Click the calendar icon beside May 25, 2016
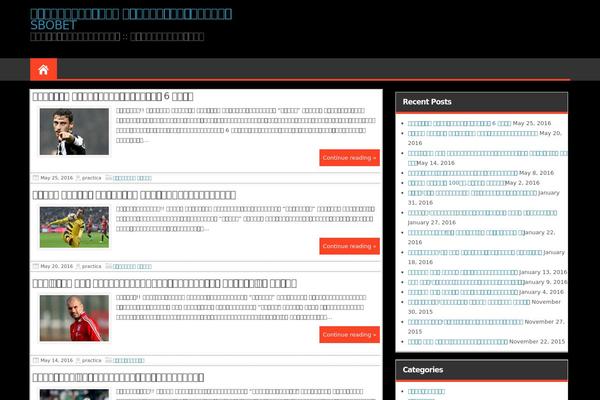 tap(36, 178)
